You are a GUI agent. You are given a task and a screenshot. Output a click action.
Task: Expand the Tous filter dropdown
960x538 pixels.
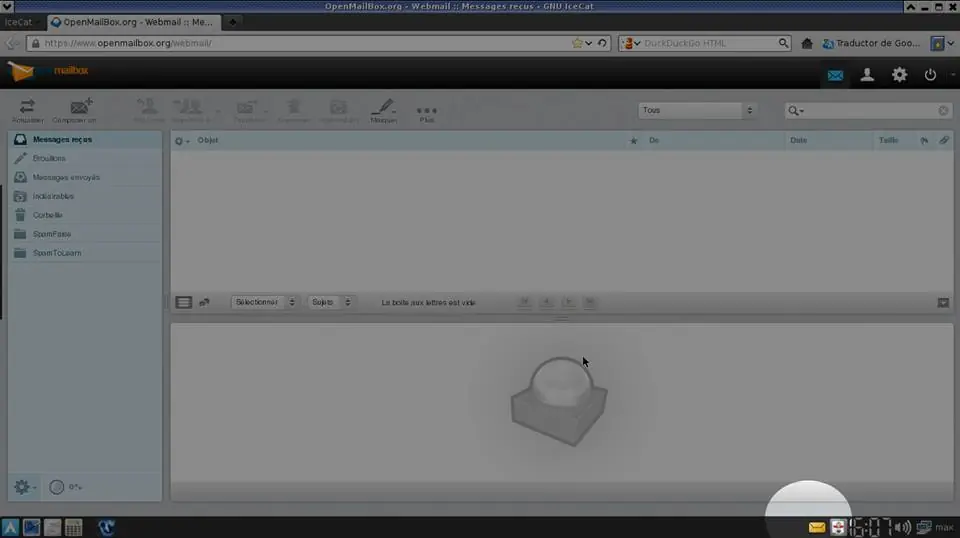coord(696,110)
